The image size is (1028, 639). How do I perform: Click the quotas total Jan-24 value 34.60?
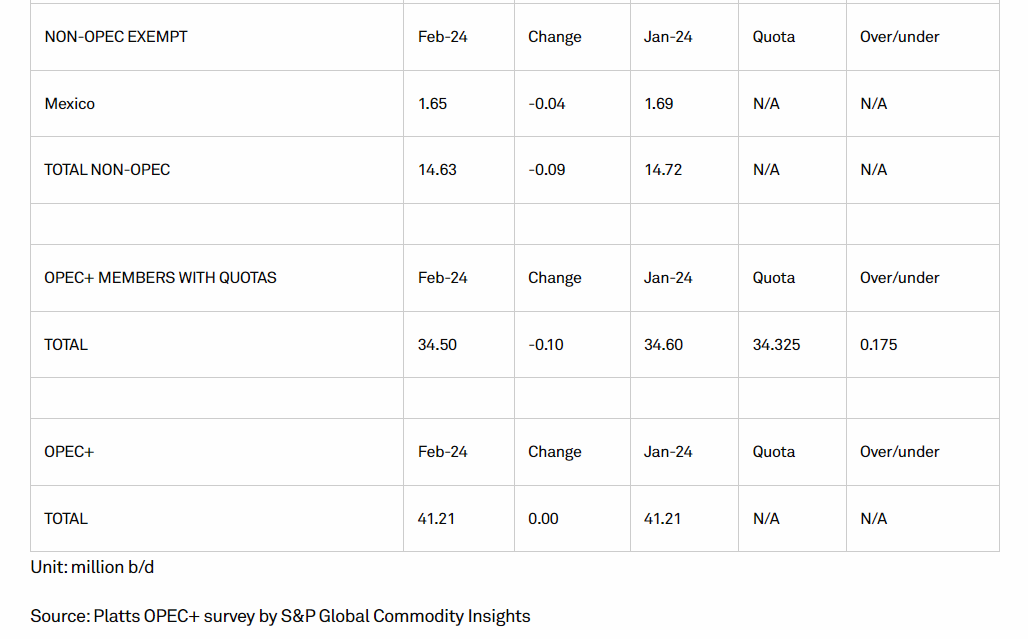(663, 345)
